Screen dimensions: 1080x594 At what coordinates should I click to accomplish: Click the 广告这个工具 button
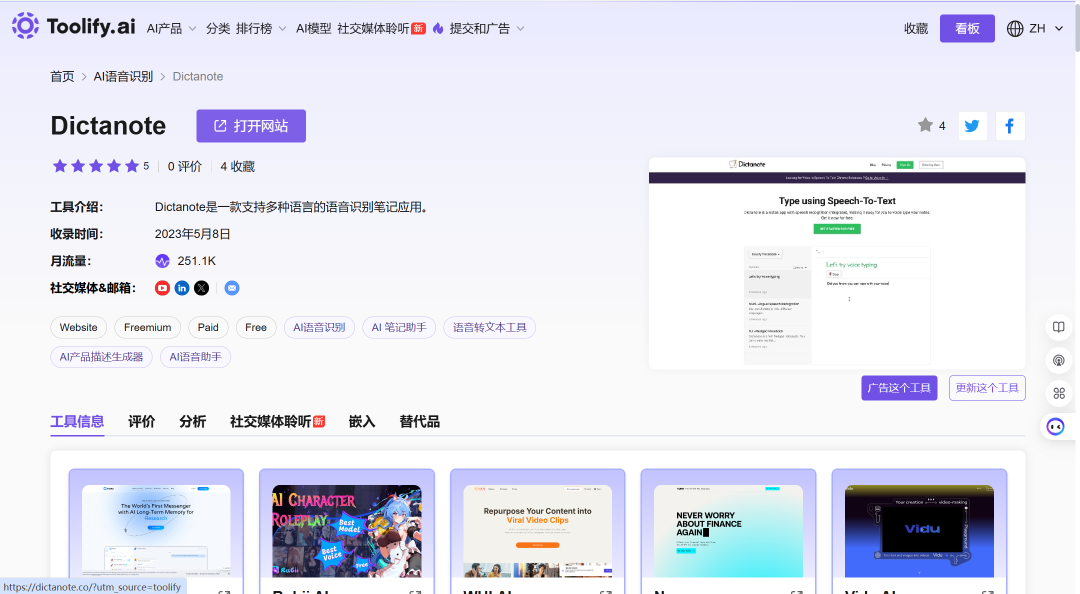[899, 388]
